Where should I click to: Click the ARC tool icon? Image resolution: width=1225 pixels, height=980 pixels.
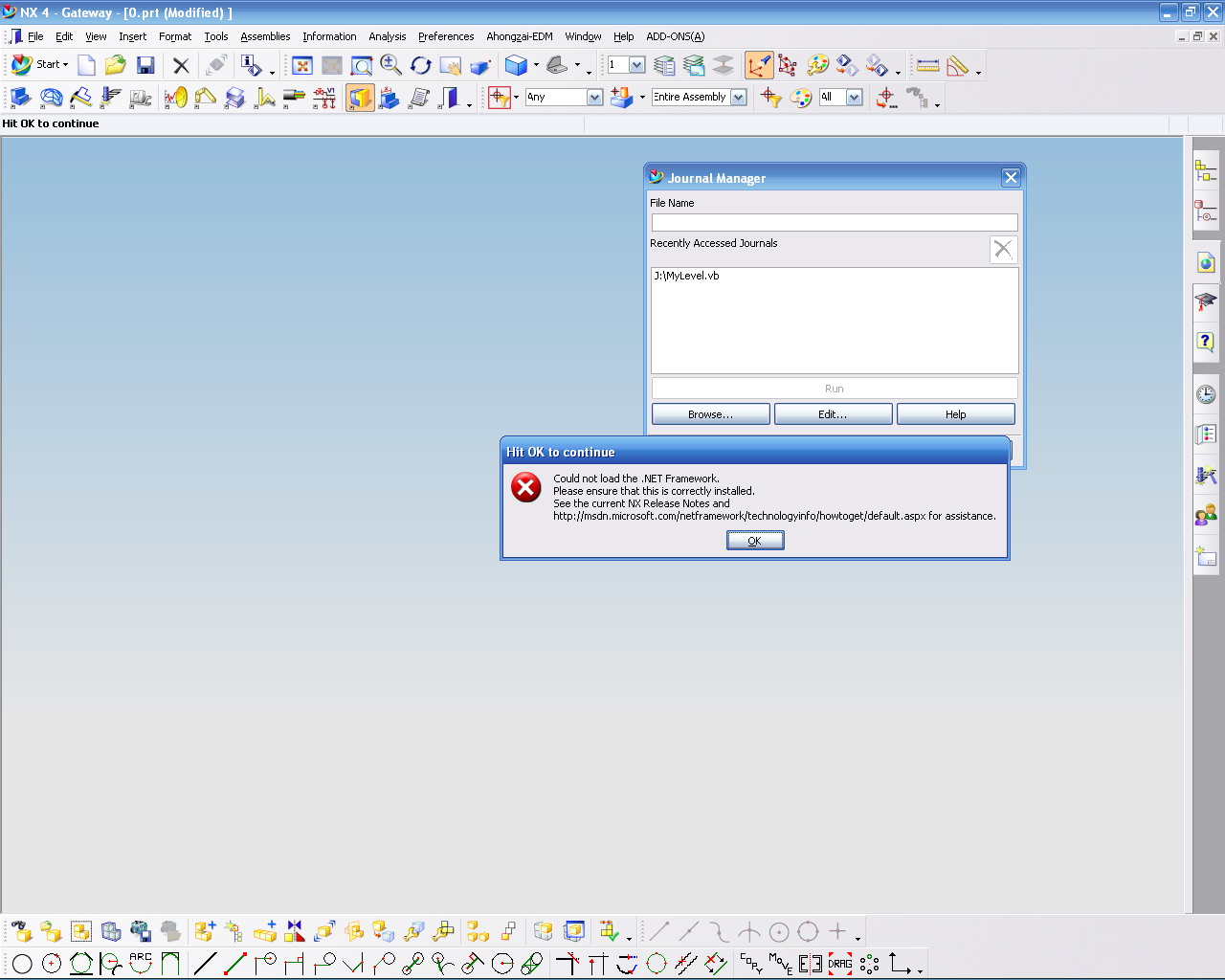(x=141, y=963)
